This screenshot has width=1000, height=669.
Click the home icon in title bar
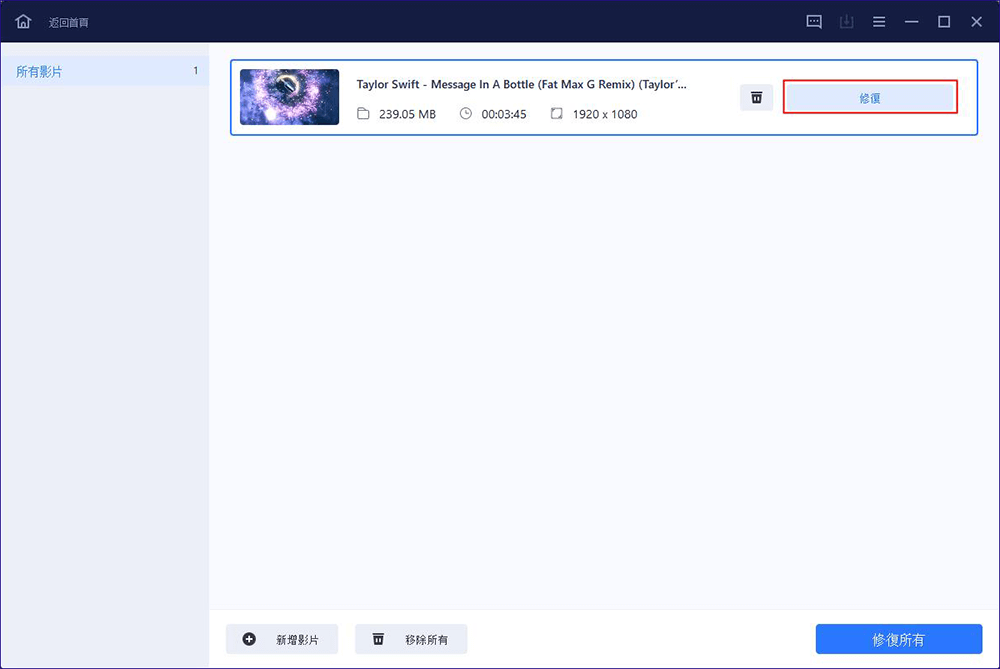point(23,22)
